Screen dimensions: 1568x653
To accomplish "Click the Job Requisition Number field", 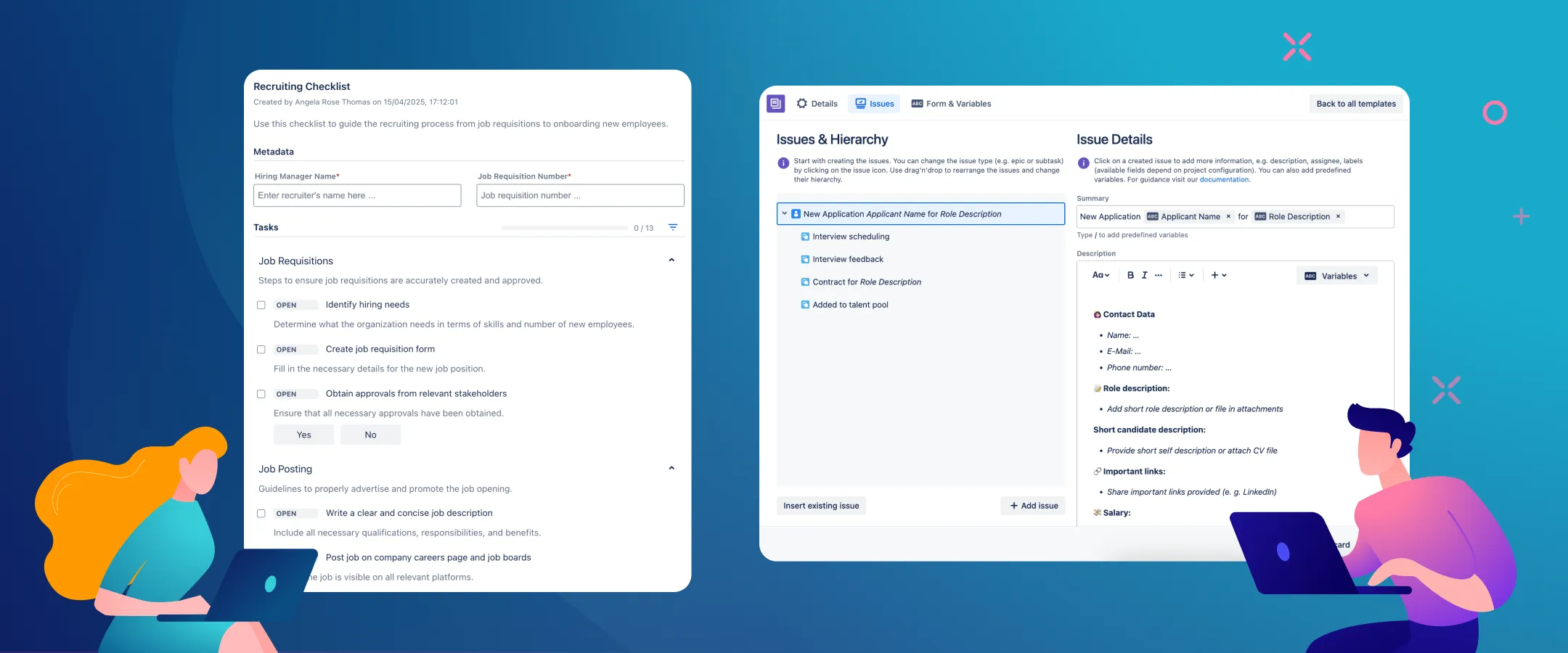I will [580, 195].
